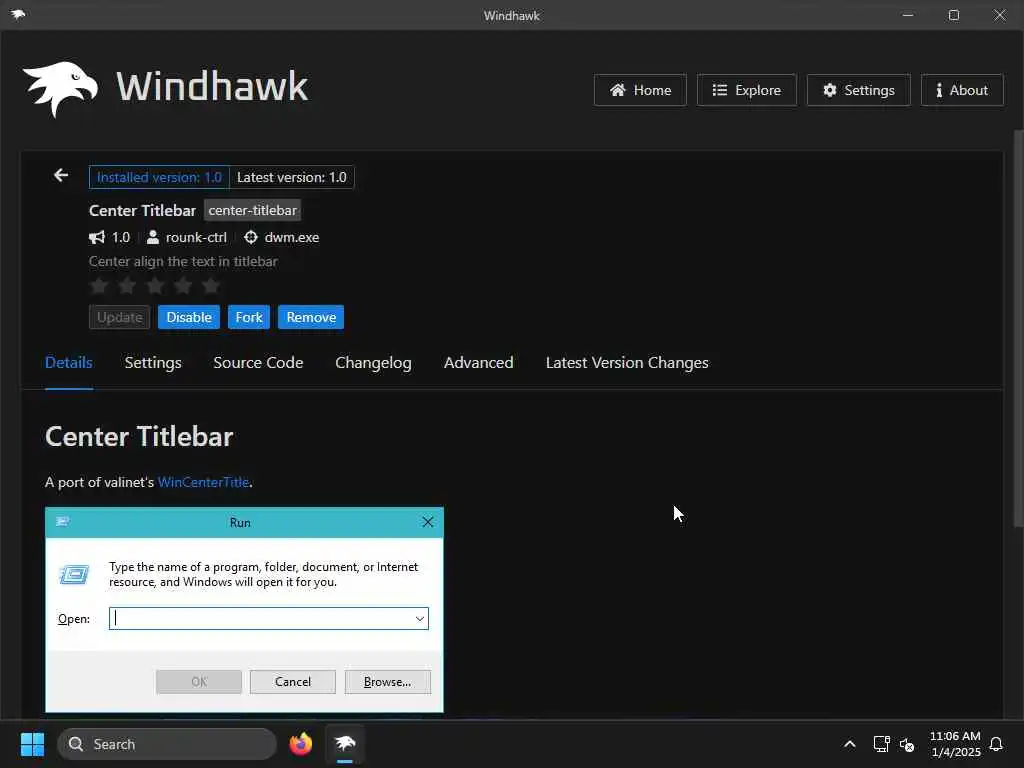Go to the Home page
The image size is (1024, 768).
pos(640,90)
